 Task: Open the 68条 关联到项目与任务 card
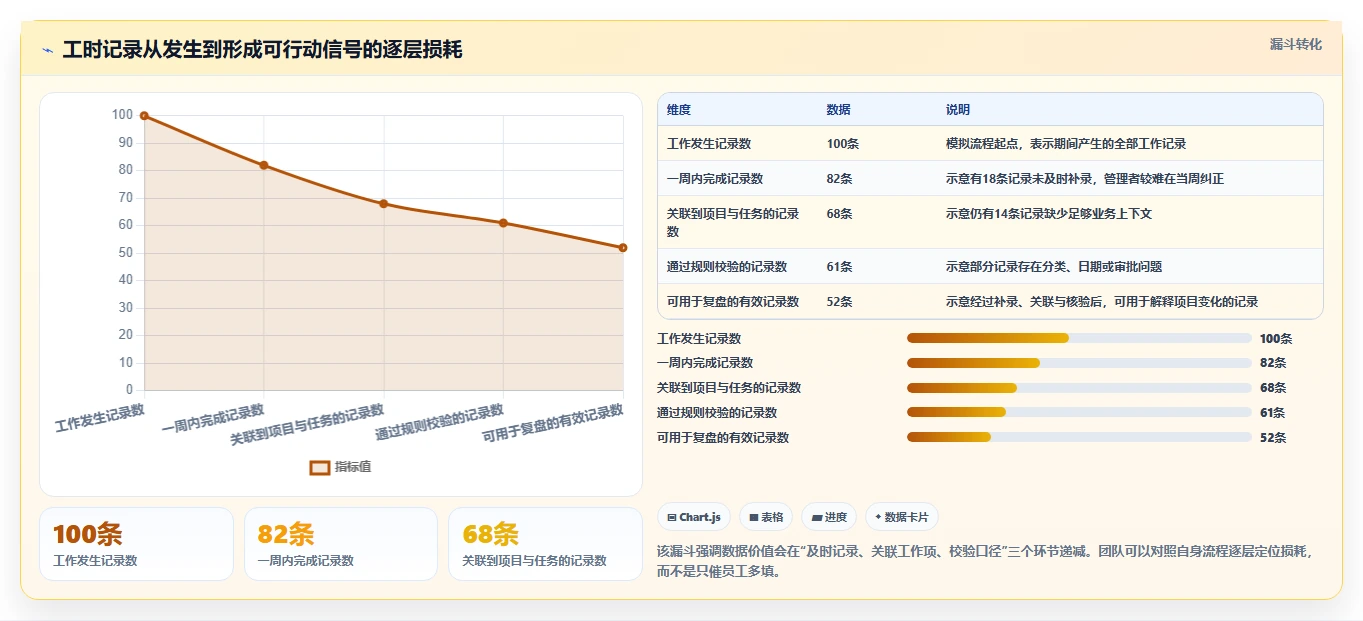click(x=545, y=544)
